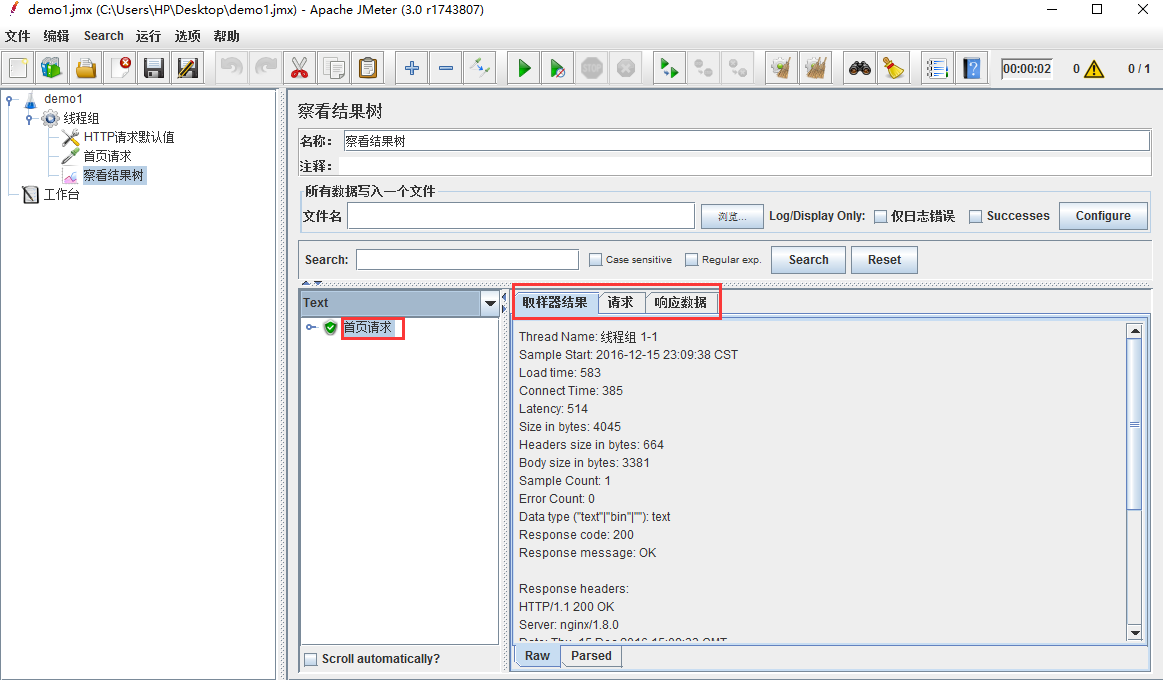Image resolution: width=1163 pixels, height=680 pixels.
Task: Open the Help question mark icon
Action: [x=971, y=68]
